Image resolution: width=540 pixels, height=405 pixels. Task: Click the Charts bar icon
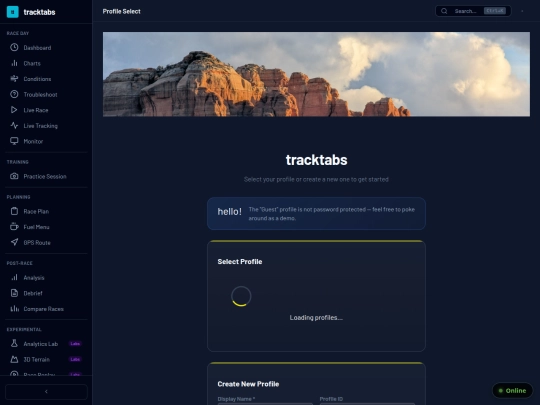14,63
